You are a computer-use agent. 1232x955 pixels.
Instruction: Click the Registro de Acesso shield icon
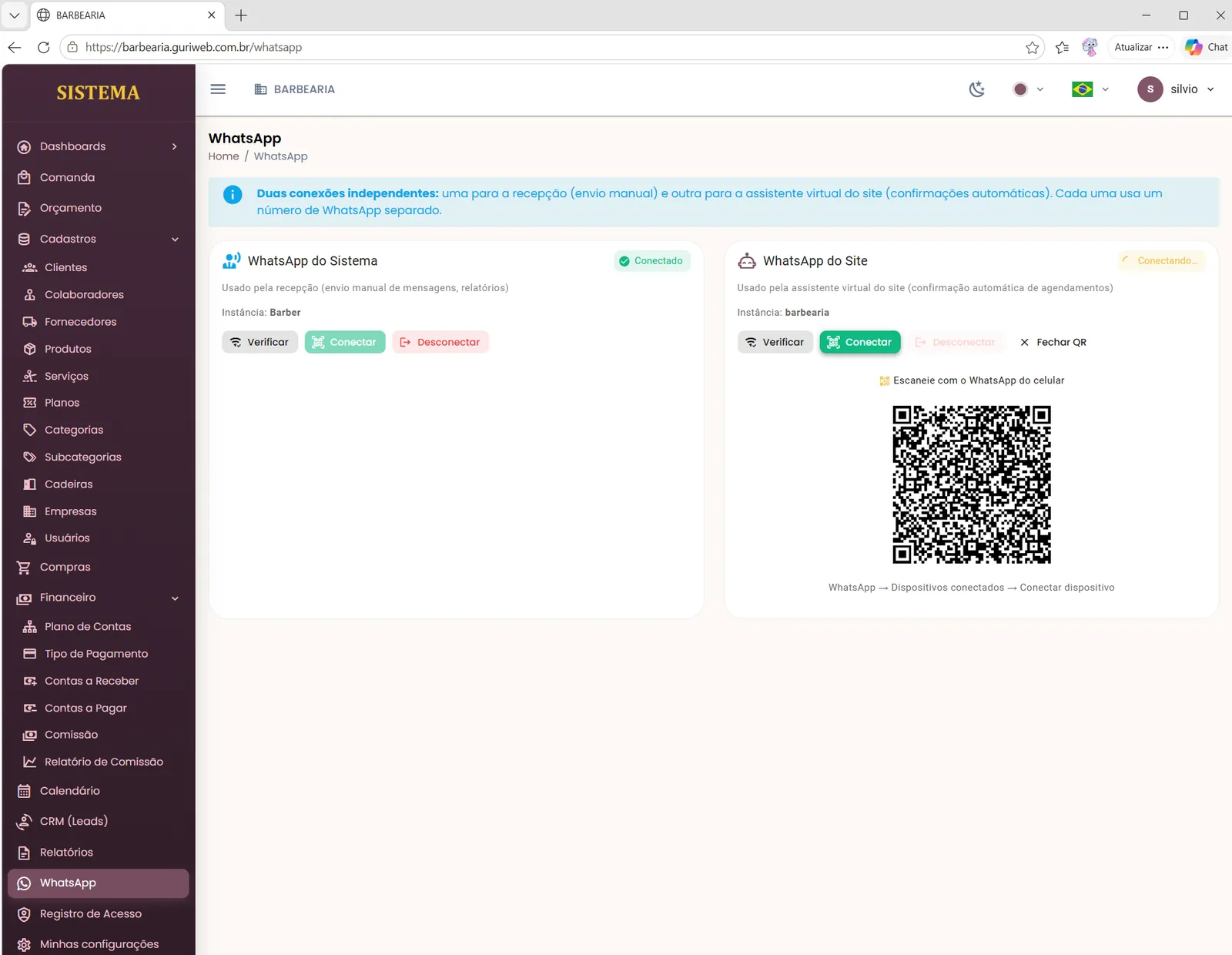point(24,914)
